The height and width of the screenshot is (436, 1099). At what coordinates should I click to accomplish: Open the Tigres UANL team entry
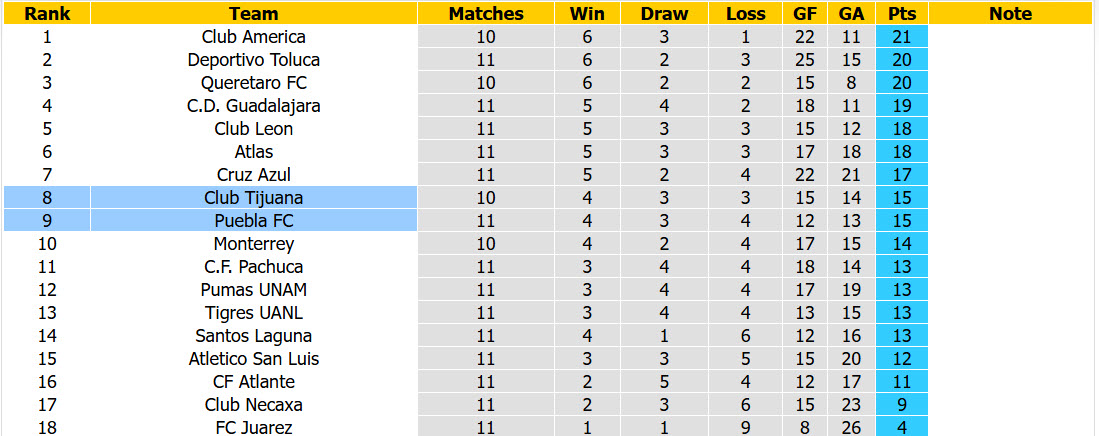254,313
